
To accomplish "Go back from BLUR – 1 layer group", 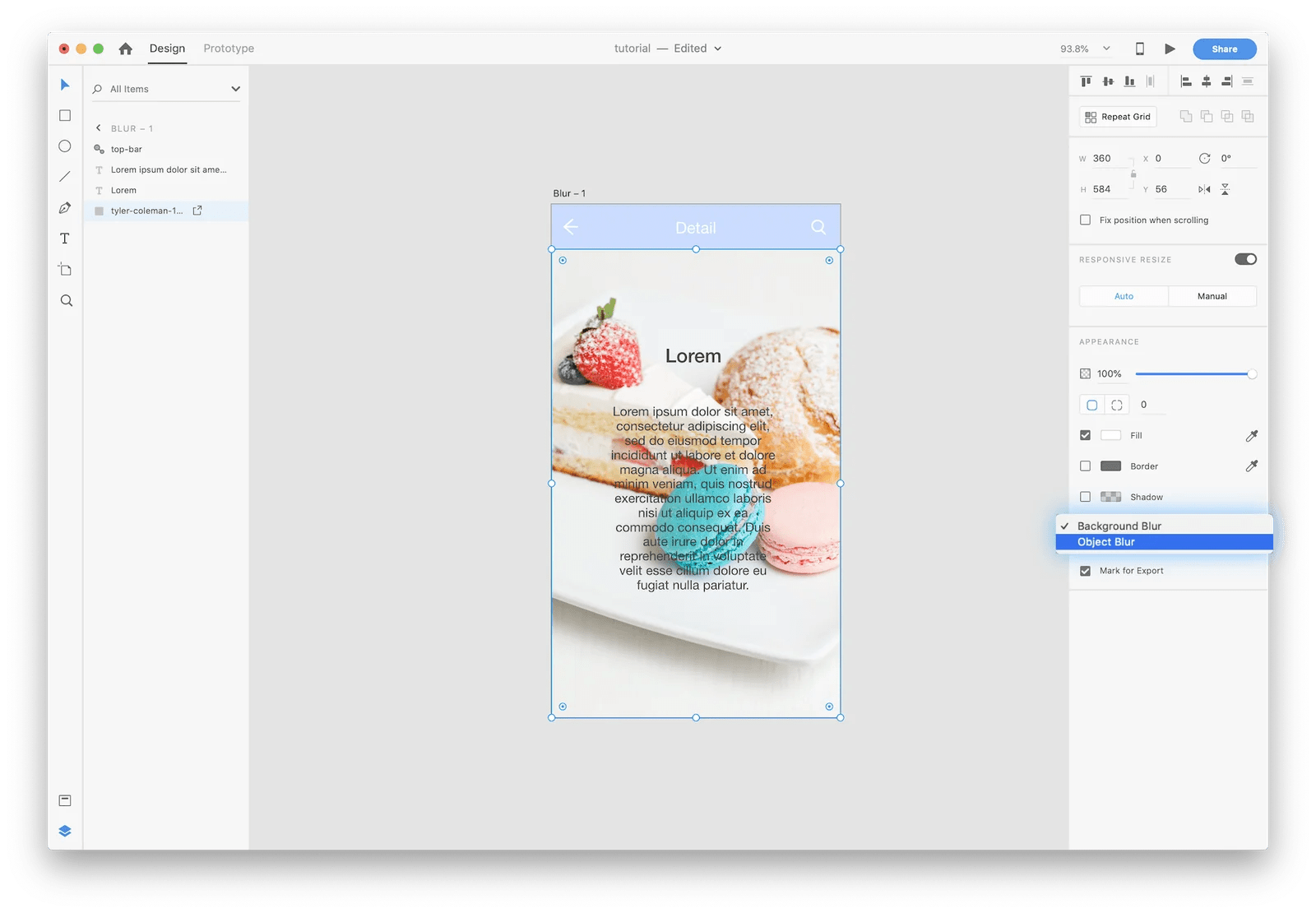I will point(99,128).
